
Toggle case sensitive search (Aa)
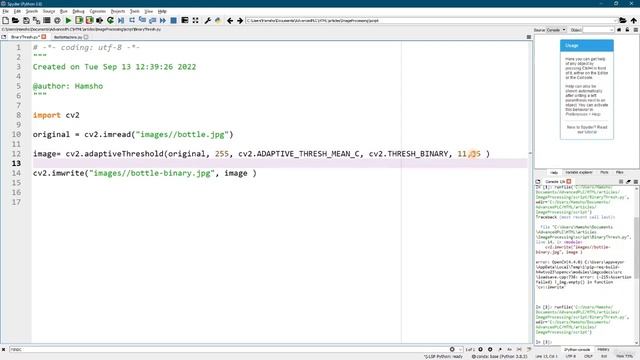coord(509,349)
